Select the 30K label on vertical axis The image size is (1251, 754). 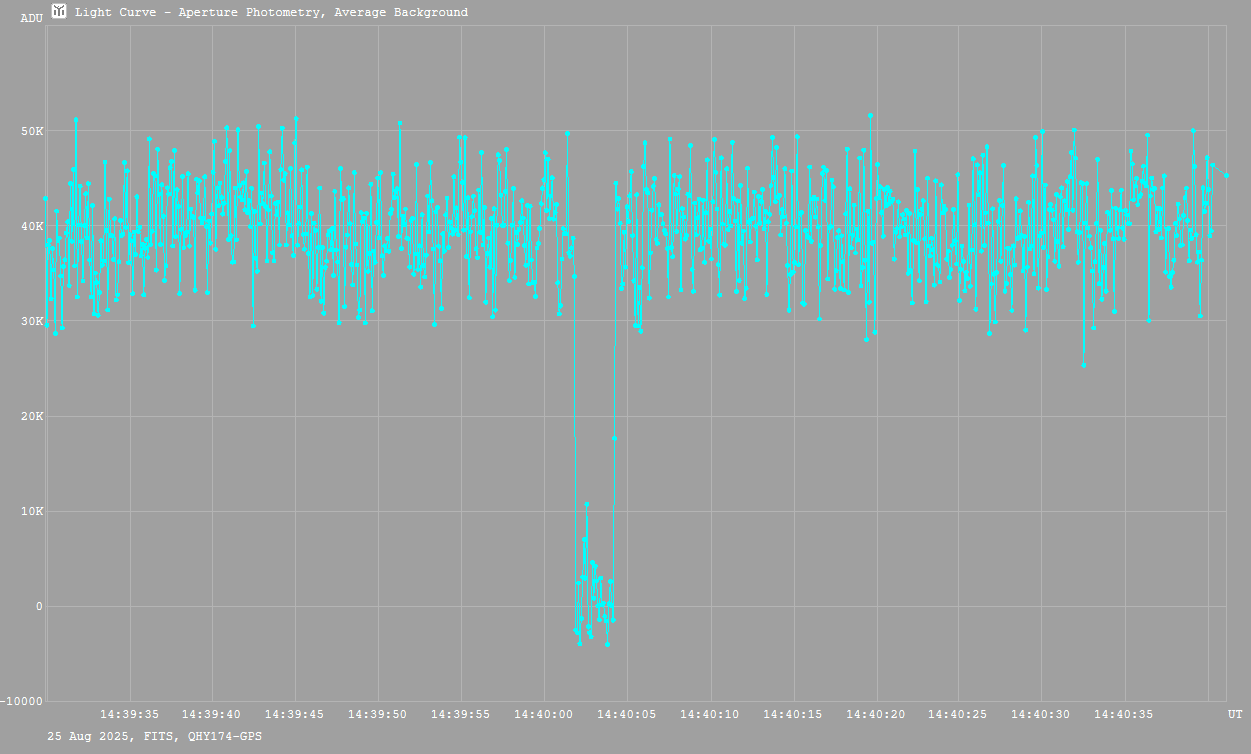(x=32, y=321)
